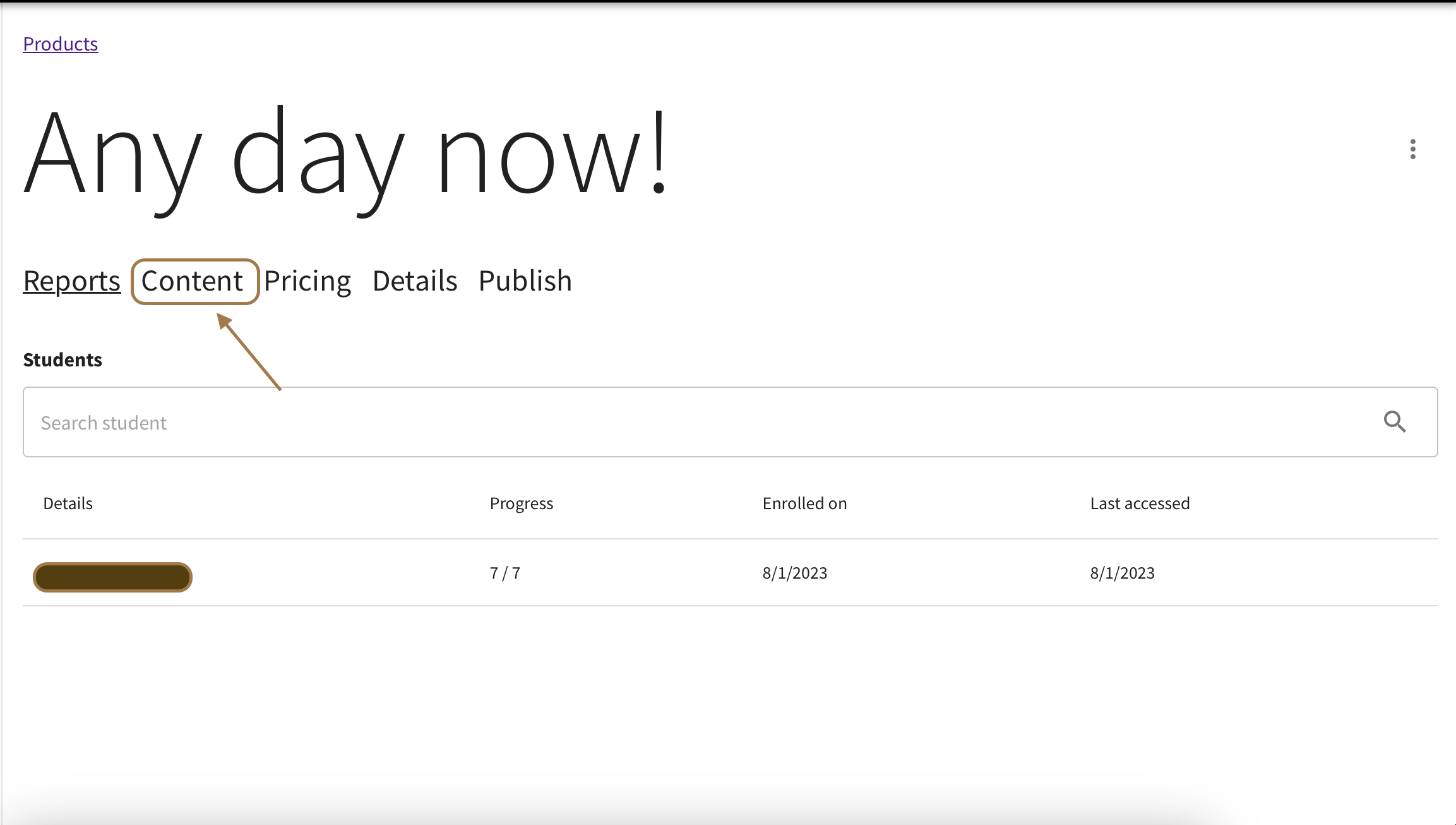Click the Products breadcrumb link
Screen dimensions: 1456x825
click(60, 43)
